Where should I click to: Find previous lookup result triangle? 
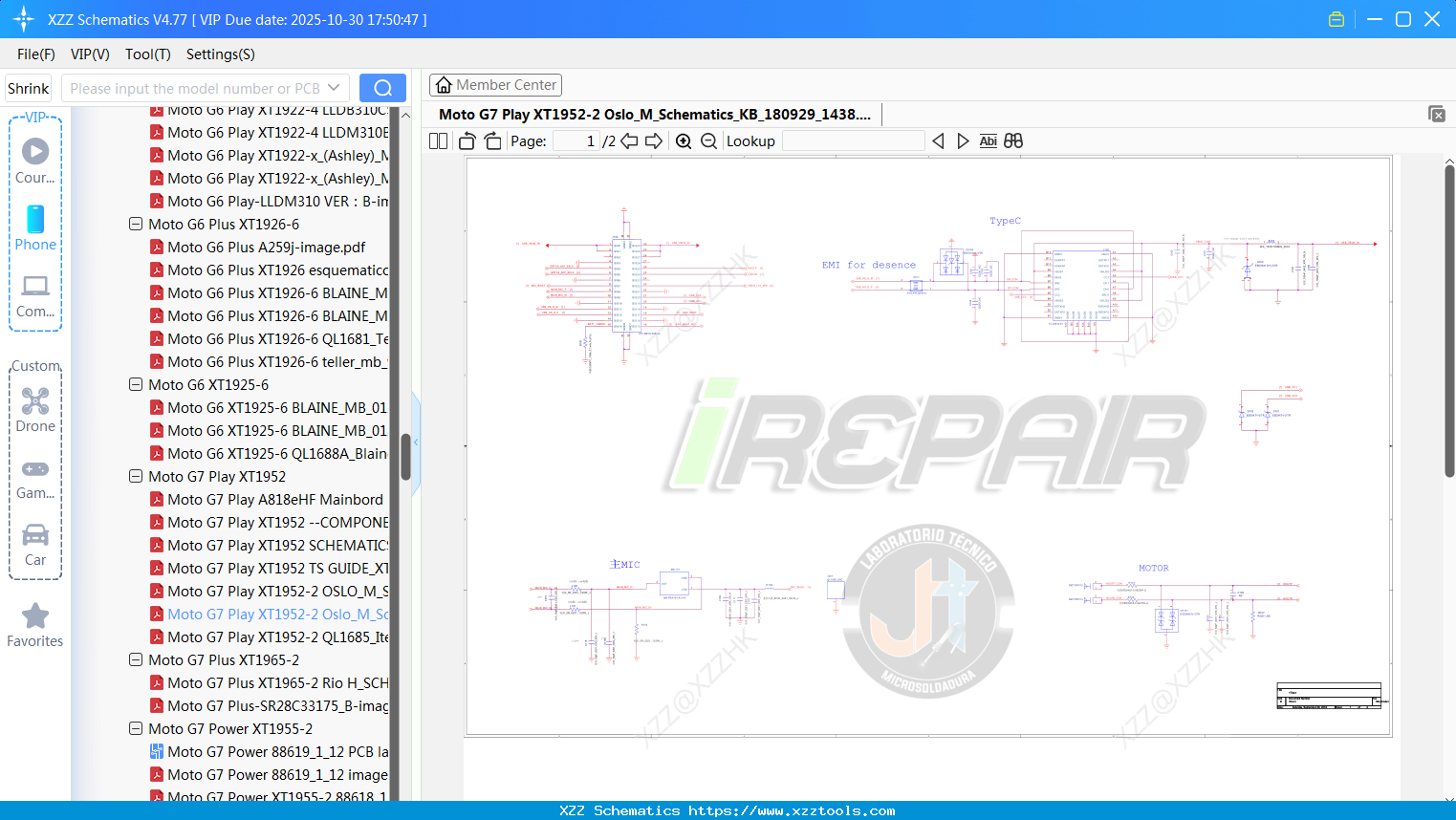tap(938, 141)
